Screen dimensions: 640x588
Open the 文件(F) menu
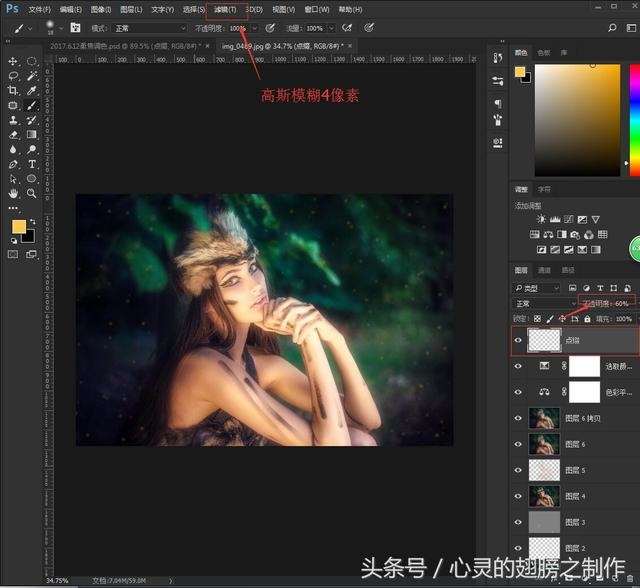point(40,9)
